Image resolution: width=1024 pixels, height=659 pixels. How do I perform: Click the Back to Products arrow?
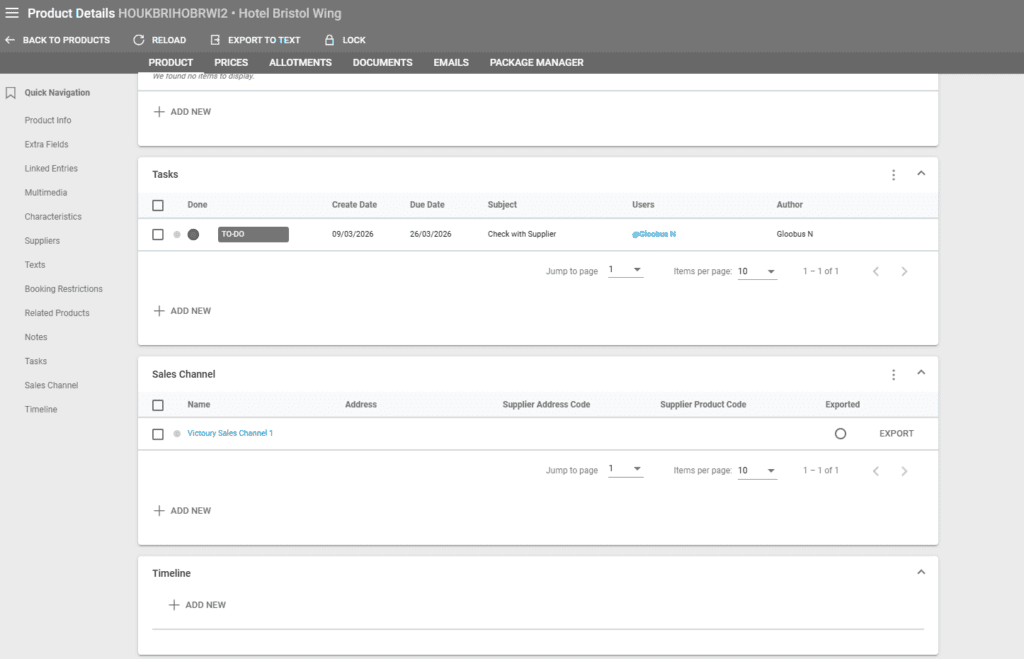(x=10, y=40)
